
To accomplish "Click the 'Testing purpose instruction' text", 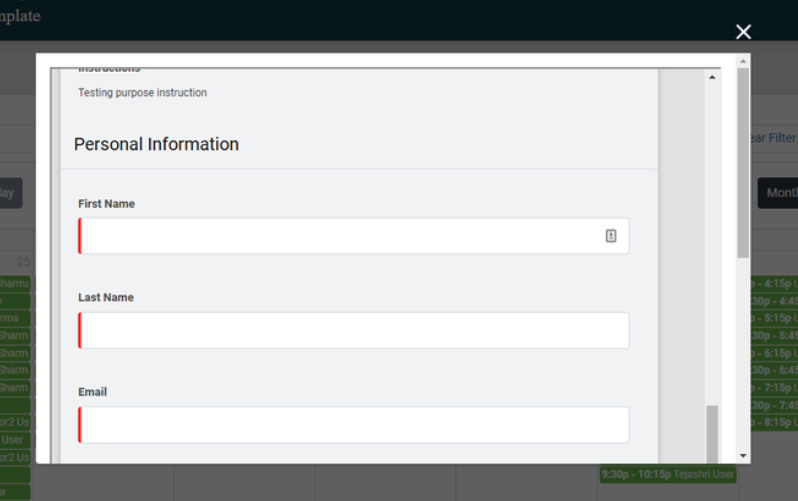I will 142,93.
